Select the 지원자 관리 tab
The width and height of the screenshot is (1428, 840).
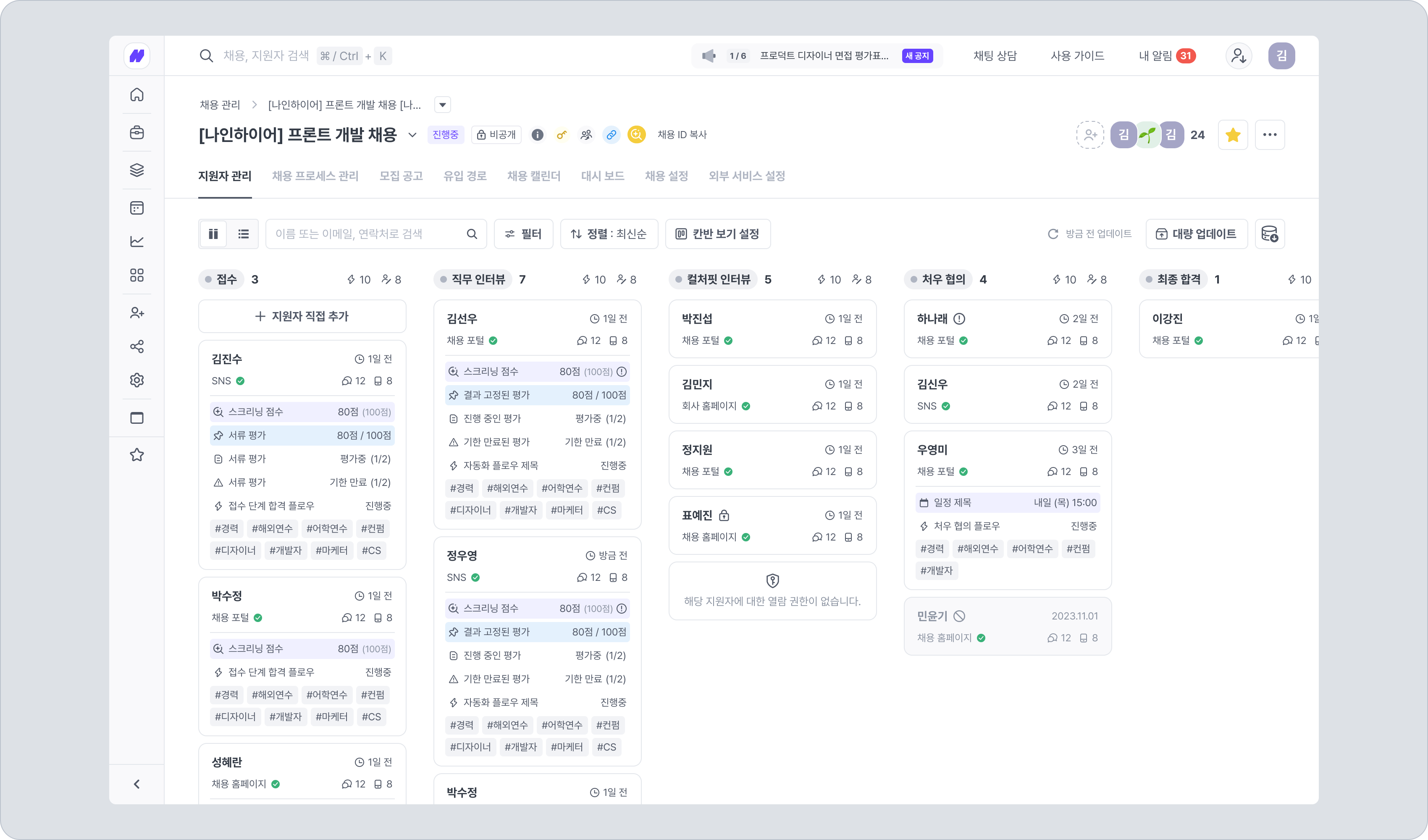click(x=224, y=176)
